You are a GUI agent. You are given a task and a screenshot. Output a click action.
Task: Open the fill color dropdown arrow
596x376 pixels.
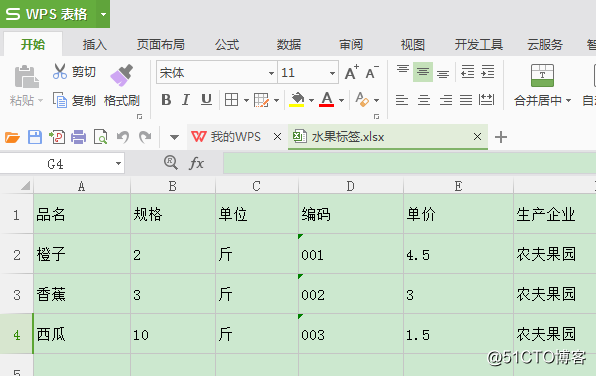[311, 100]
